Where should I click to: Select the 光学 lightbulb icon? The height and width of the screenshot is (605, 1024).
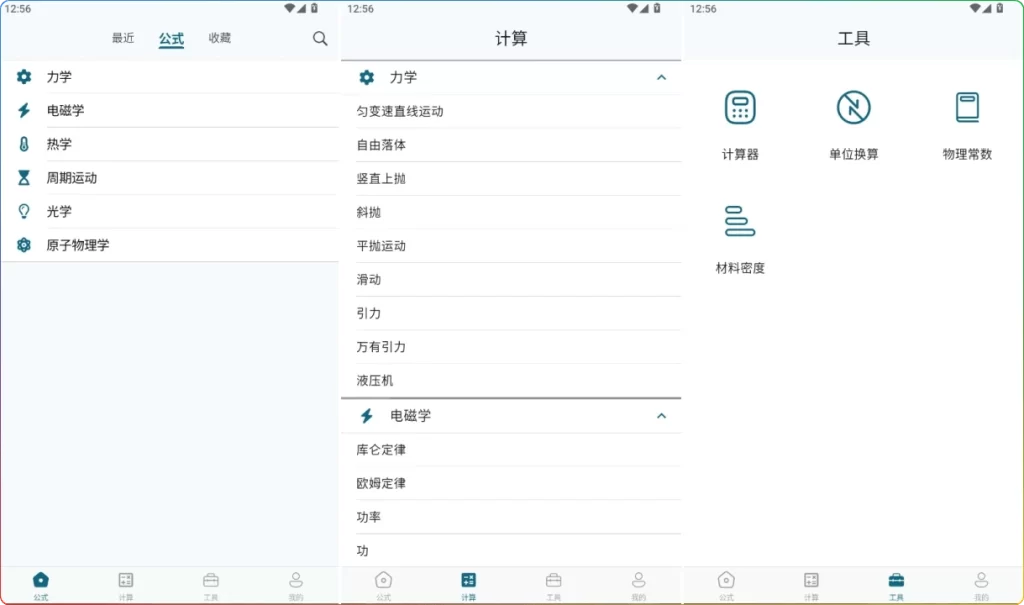point(22,211)
